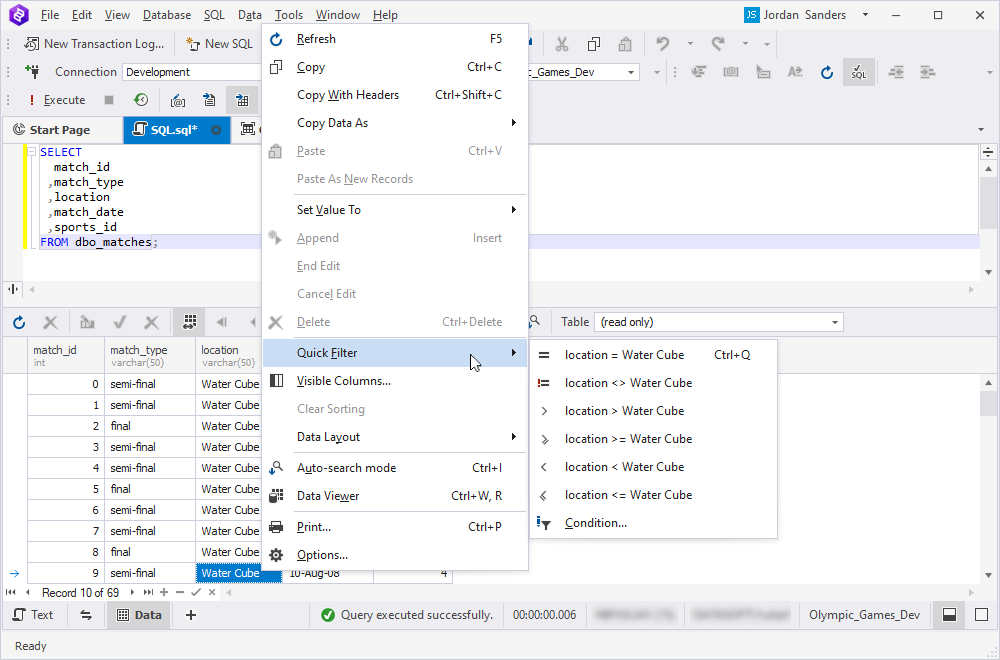Click Print… in the context menu
Screen dimensions: 1000x660
[395, 527]
